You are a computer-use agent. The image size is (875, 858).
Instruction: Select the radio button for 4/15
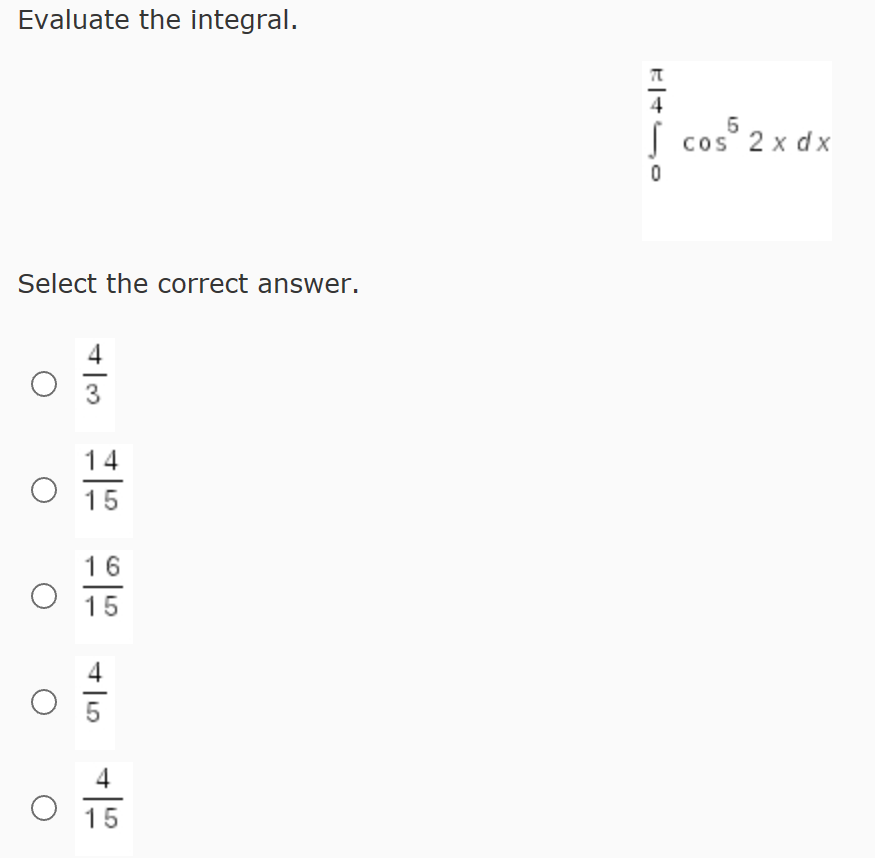click(x=44, y=810)
